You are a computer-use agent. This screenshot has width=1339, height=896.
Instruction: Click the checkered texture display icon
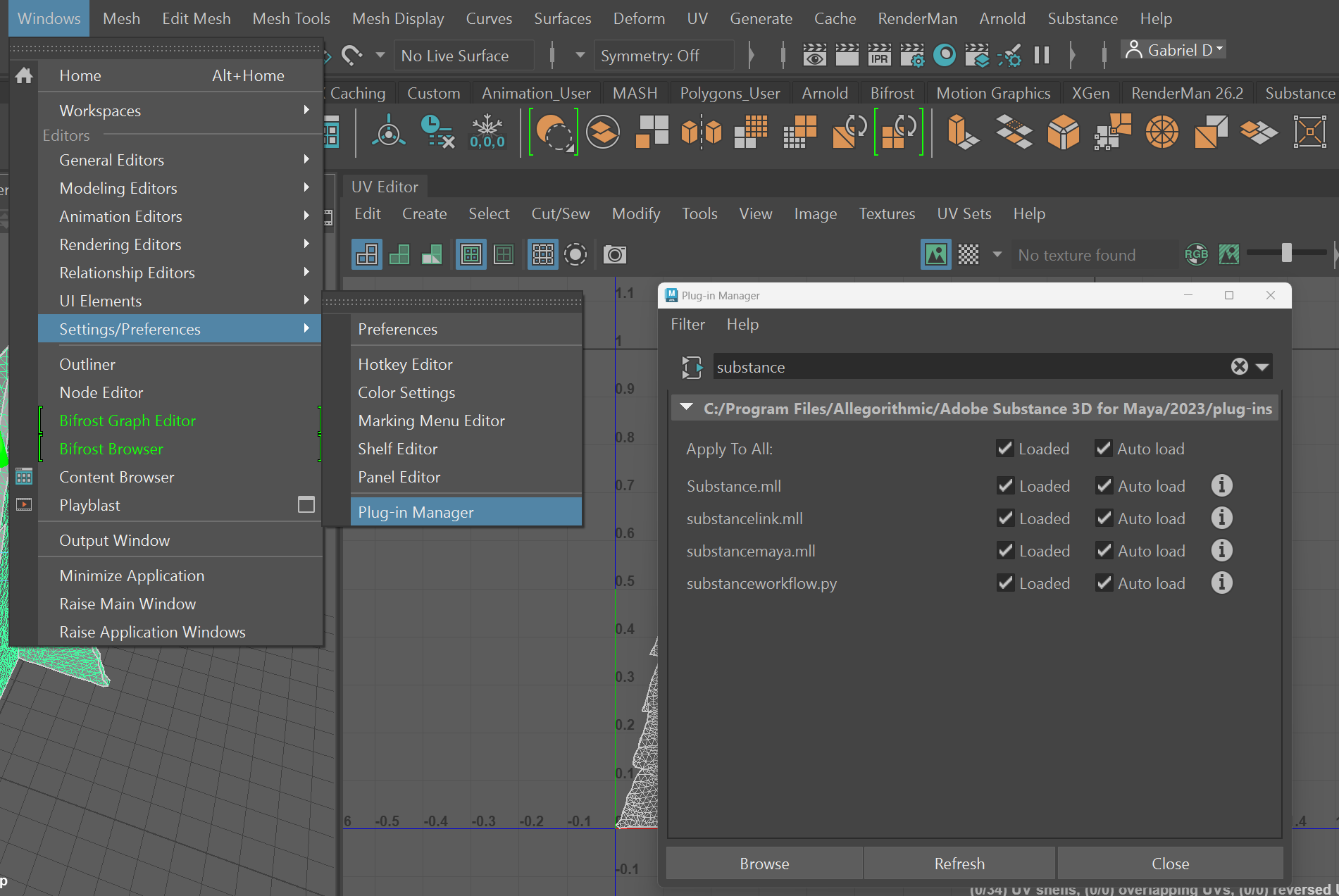click(969, 254)
